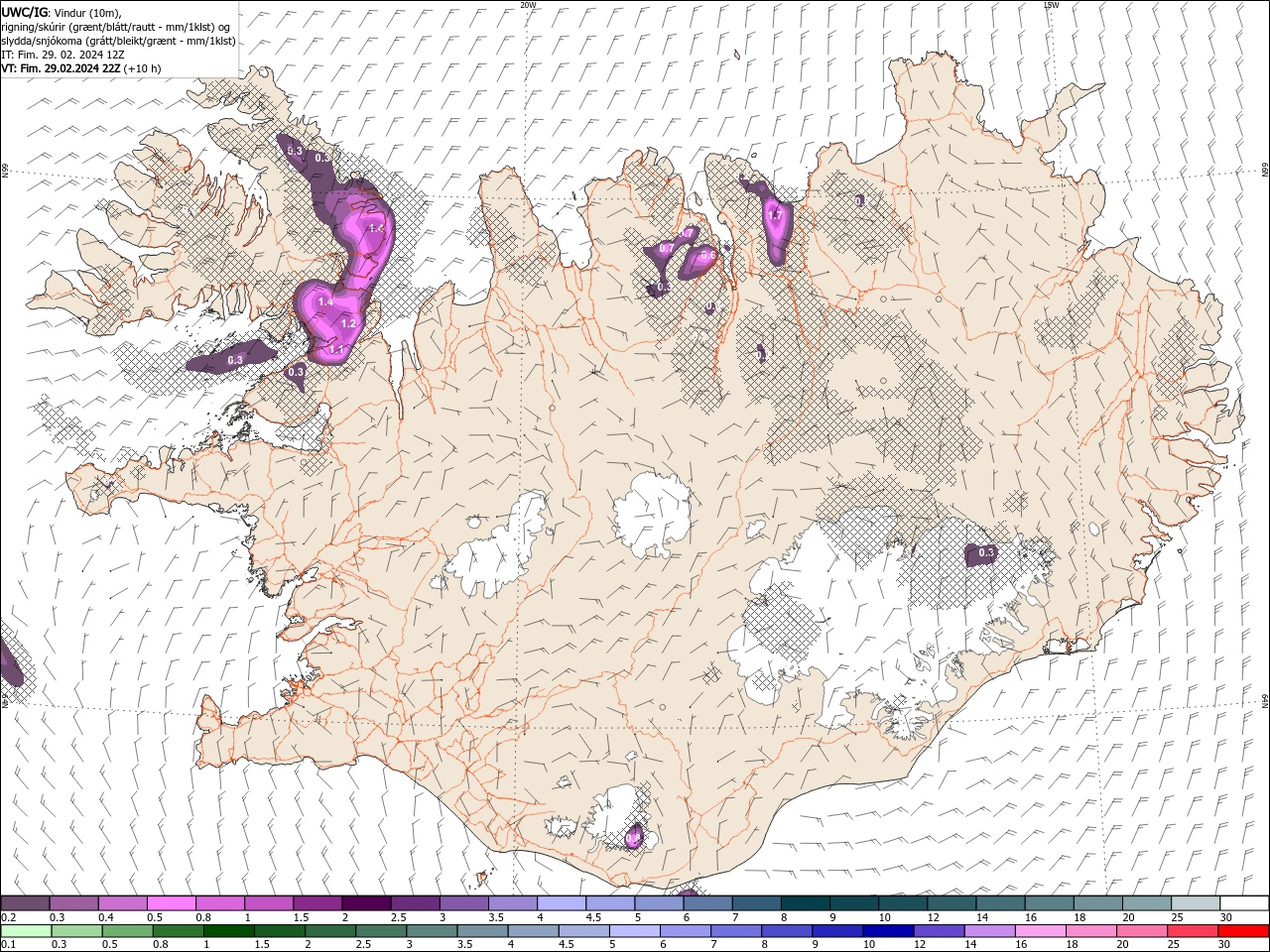Screen dimensions: 1270x952
Task: Pick the bright red lower swatch starting at 30
Action: point(1243,931)
